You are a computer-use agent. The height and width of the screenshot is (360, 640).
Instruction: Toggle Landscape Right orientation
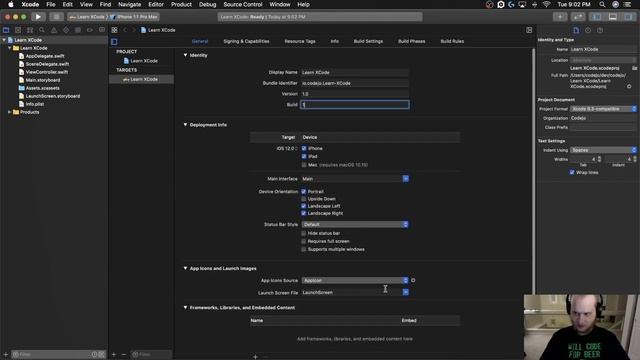(x=304, y=213)
